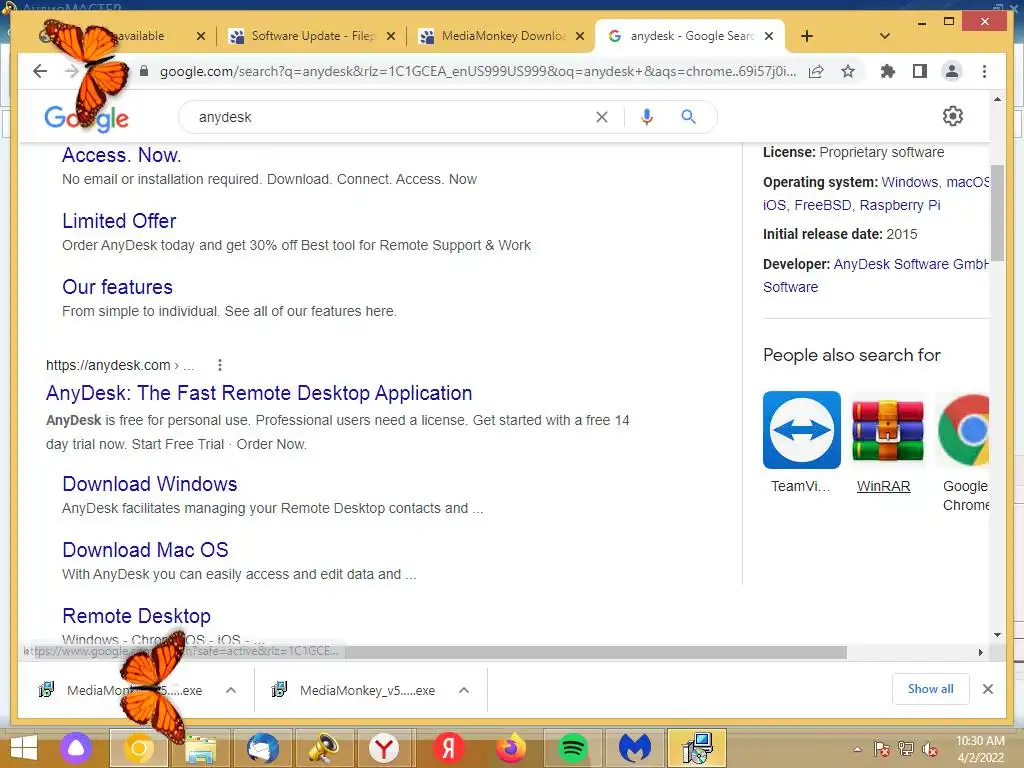
Task: Open Action Center flag tray icon
Action: 881,749
